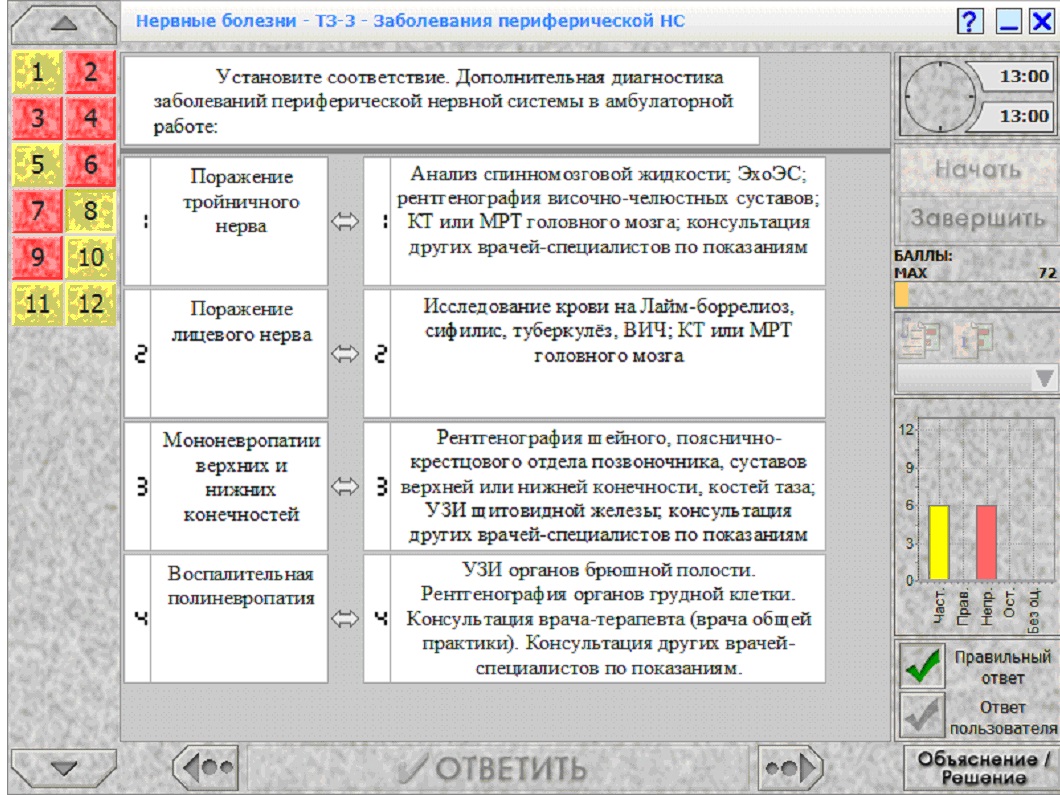Go to next question arrow button
Image resolution: width=1060 pixels, height=795 pixels.
point(790,767)
